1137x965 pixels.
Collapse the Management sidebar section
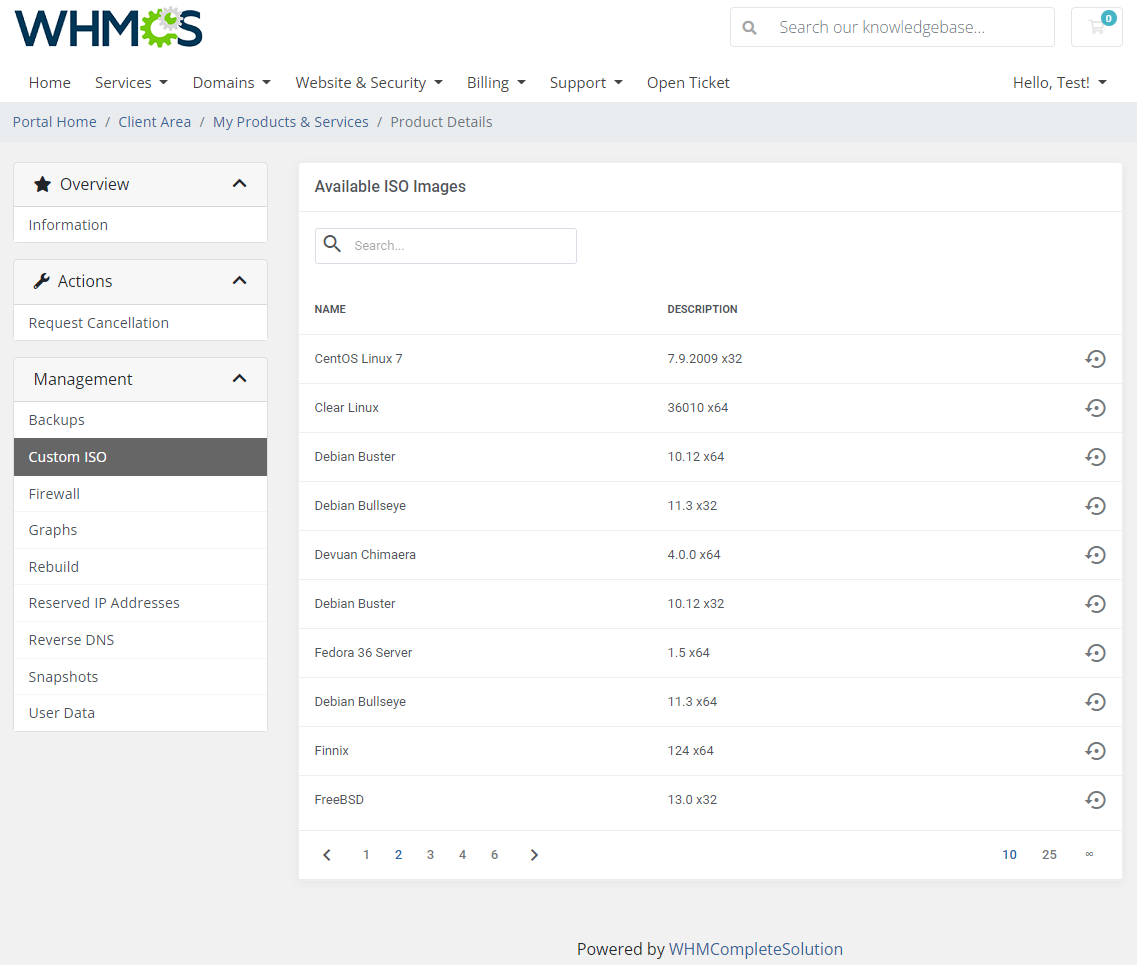coord(239,379)
